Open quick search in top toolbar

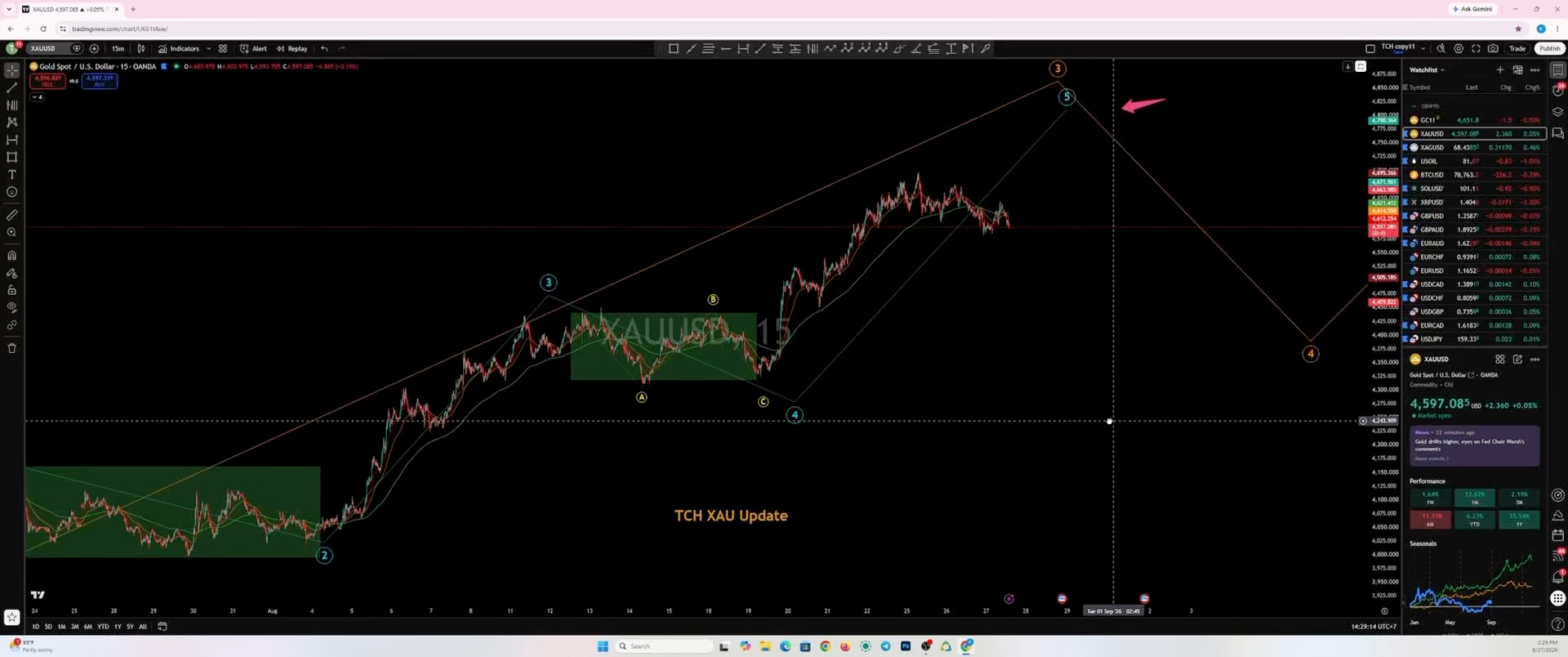click(1441, 48)
